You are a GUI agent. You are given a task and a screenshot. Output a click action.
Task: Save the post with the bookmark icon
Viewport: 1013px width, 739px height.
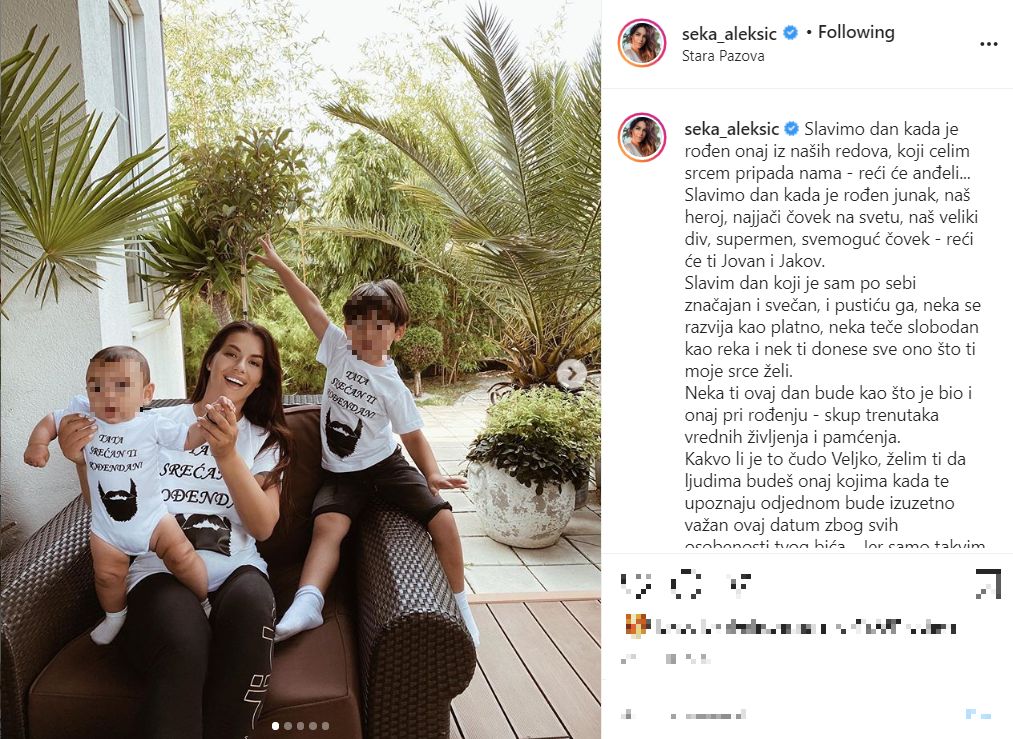[987, 584]
